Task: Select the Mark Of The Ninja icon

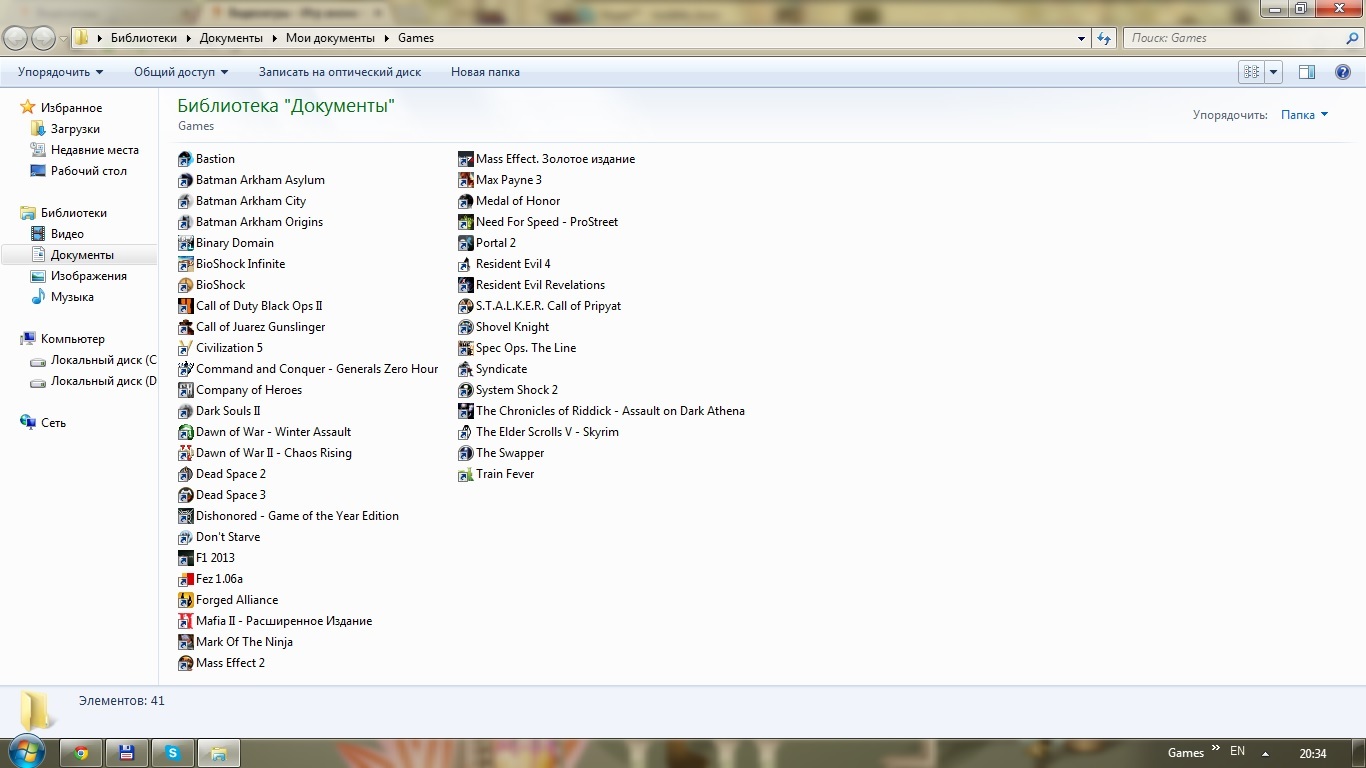Action: click(x=185, y=642)
